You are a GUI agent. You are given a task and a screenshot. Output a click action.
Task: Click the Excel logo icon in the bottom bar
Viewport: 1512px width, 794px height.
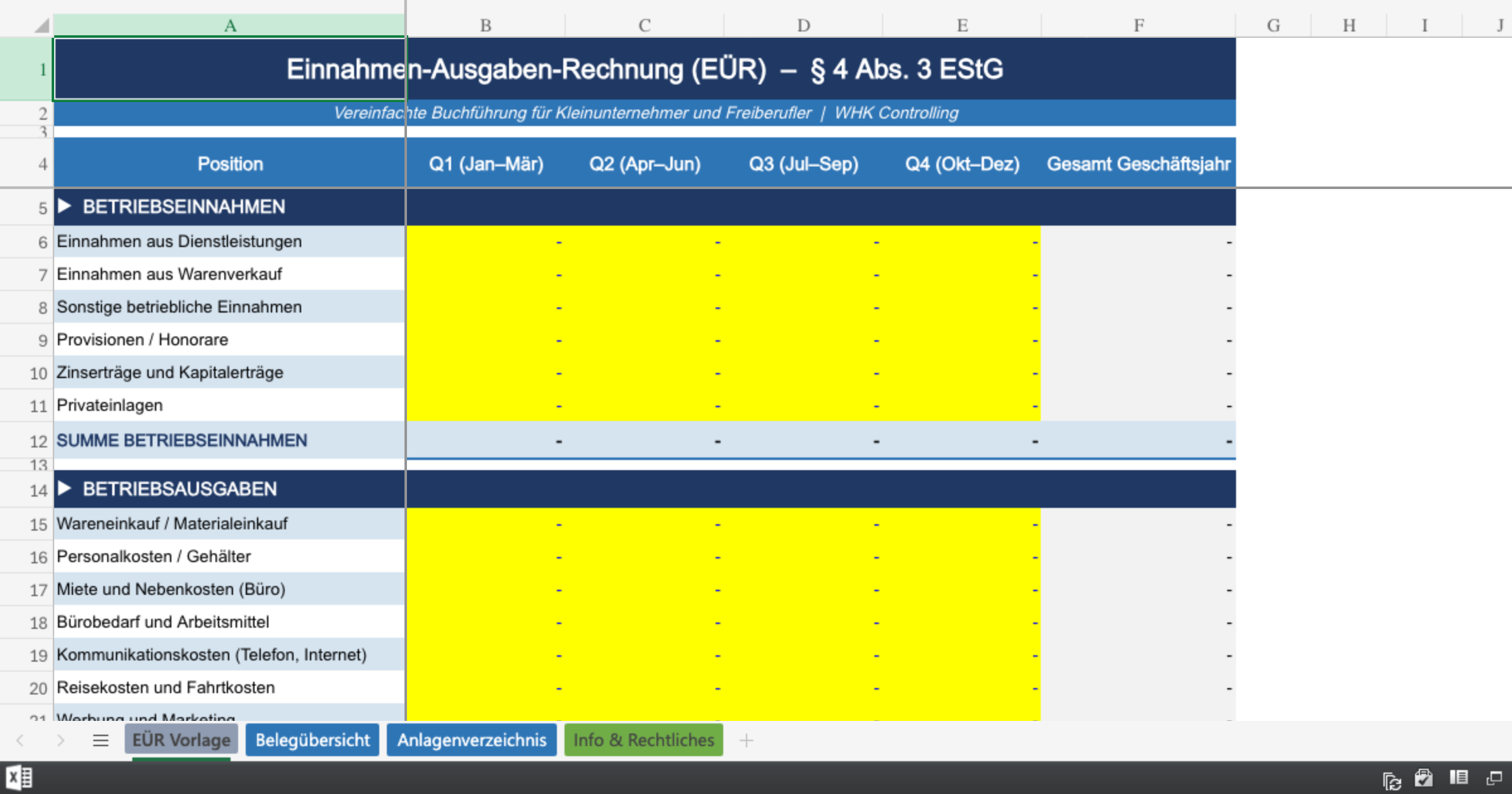[x=19, y=778]
